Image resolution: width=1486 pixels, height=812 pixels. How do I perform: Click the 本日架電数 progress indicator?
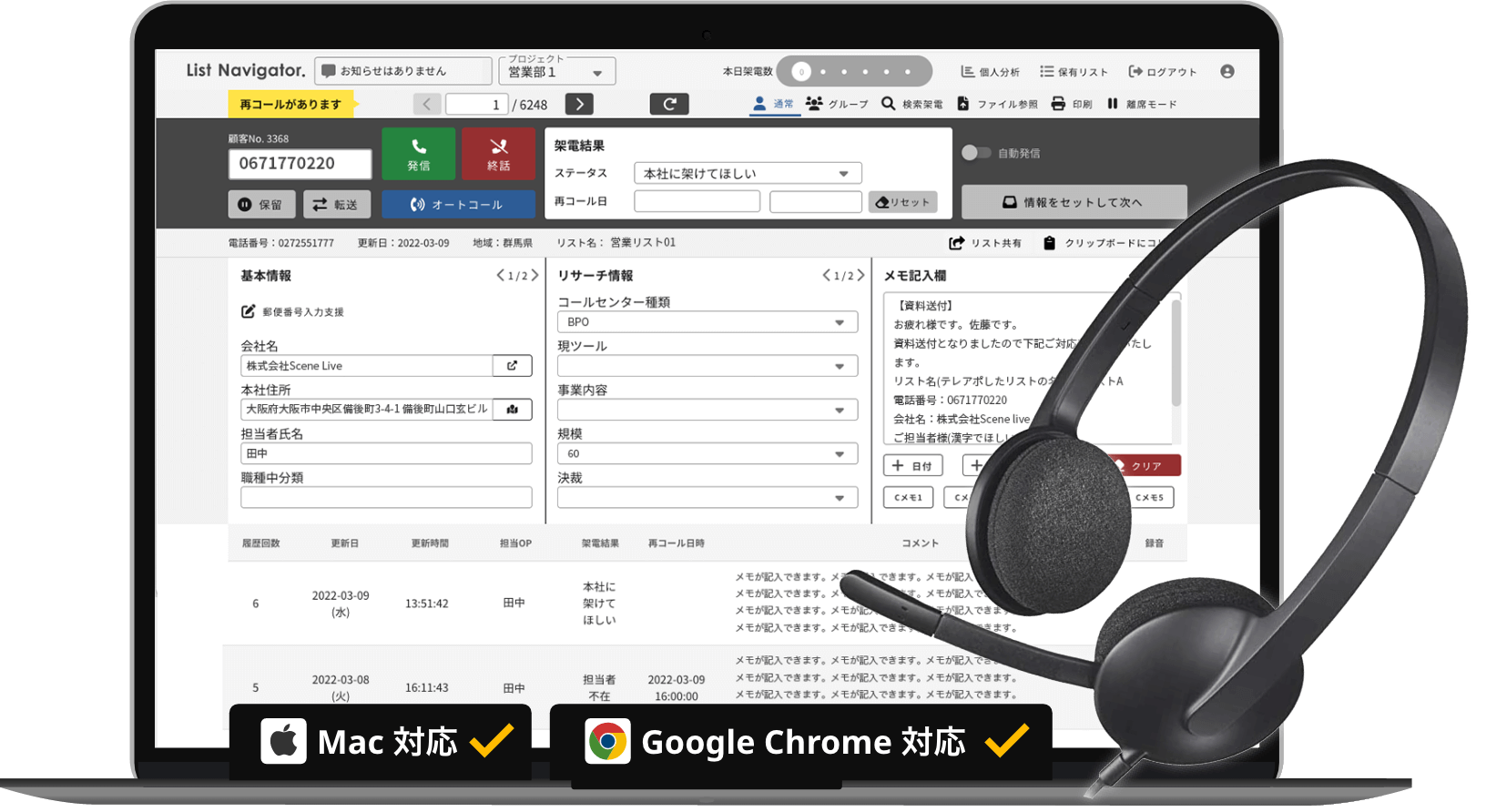(854, 71)
